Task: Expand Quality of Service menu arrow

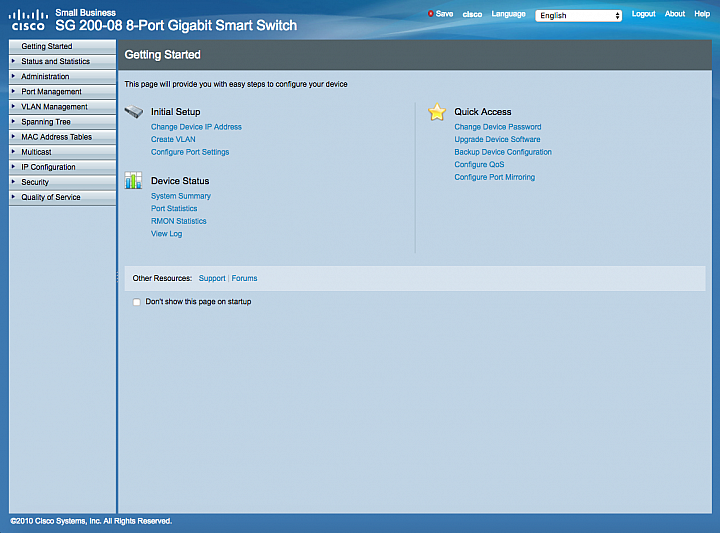Action: tap(13, 197)
